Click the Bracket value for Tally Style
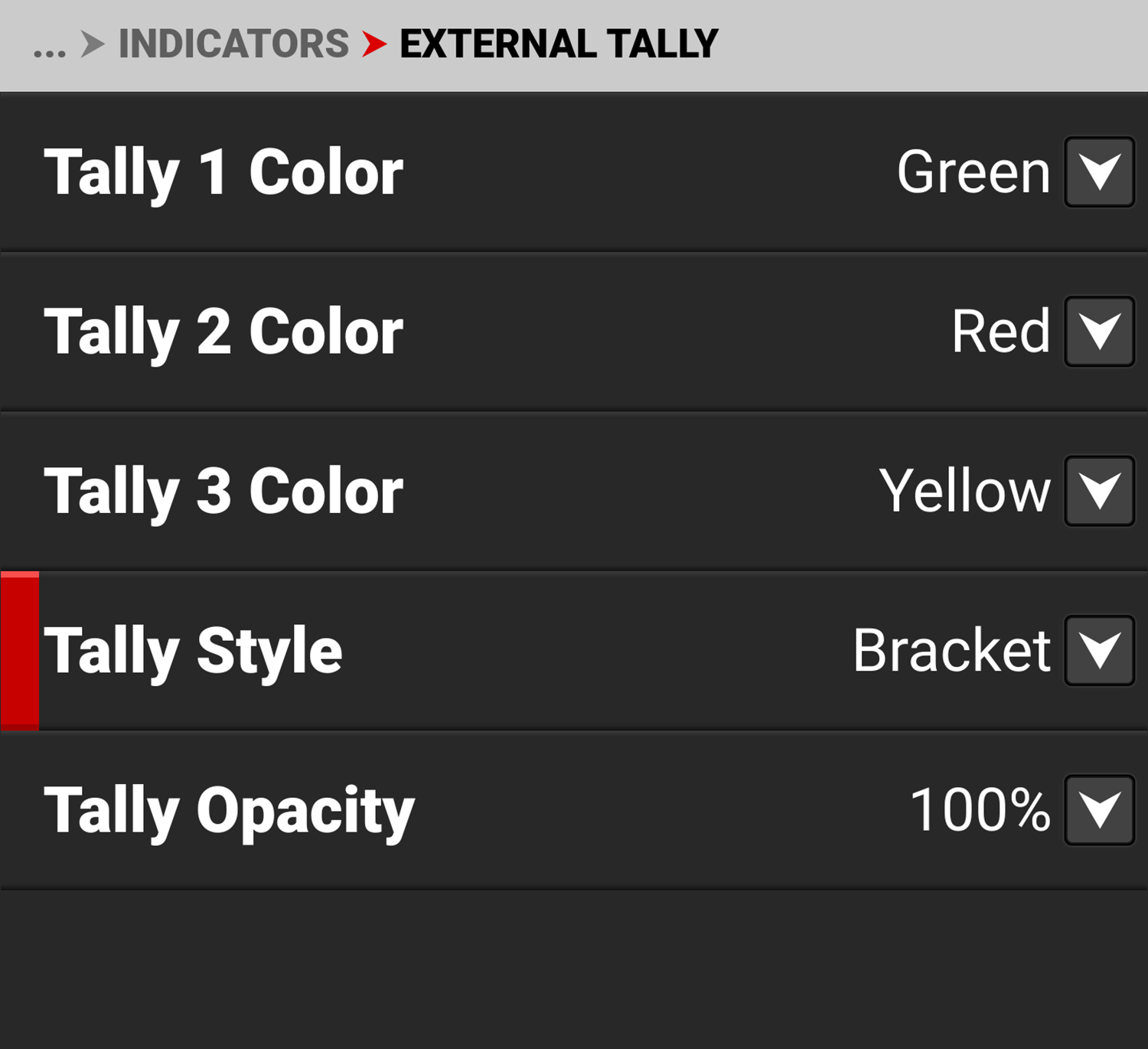 [x=952, y=651]
